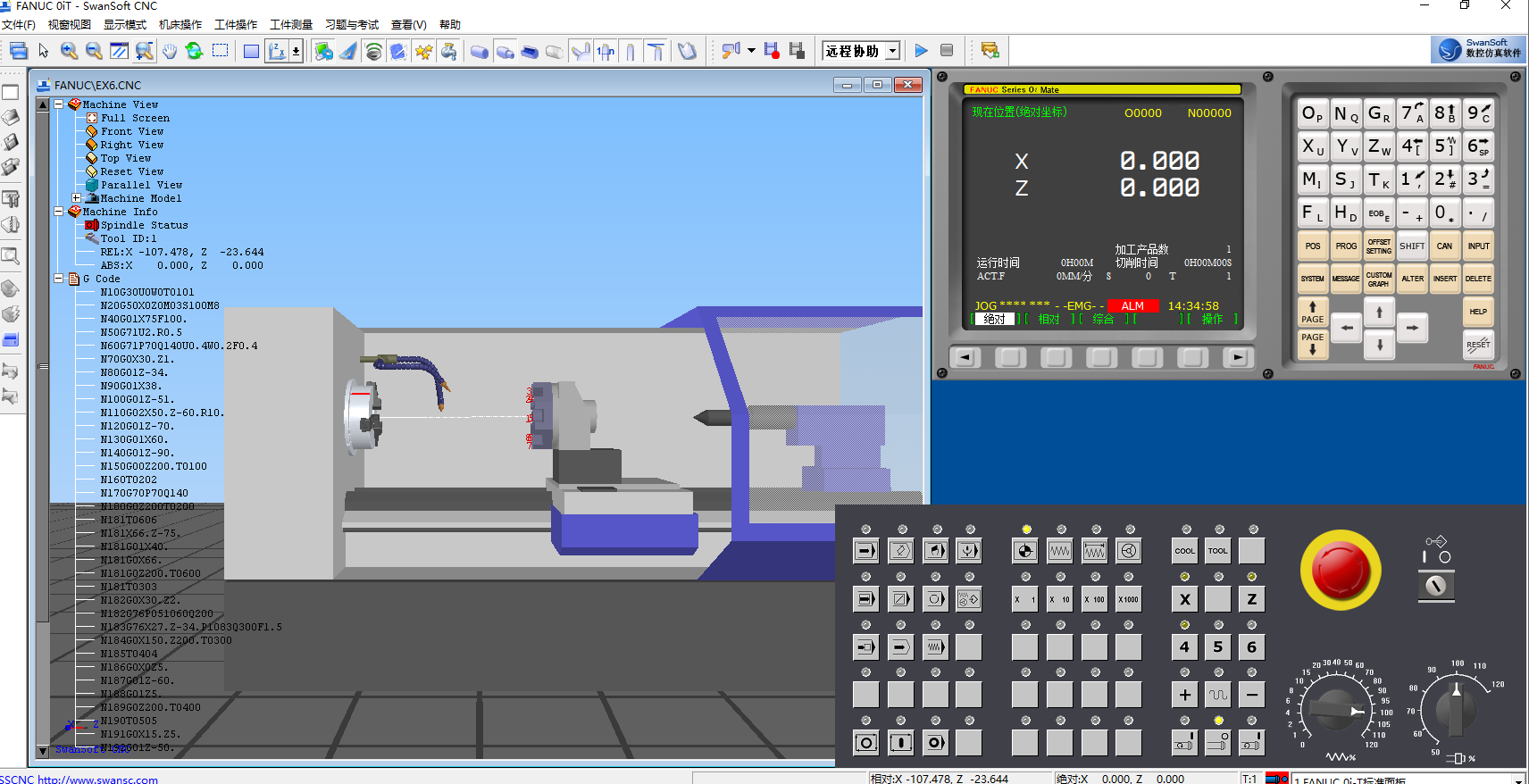Click the minus direction jog button
The height and width of the screenshot is (784, 1529).
pyautogui.click(x=1252, y=695)
